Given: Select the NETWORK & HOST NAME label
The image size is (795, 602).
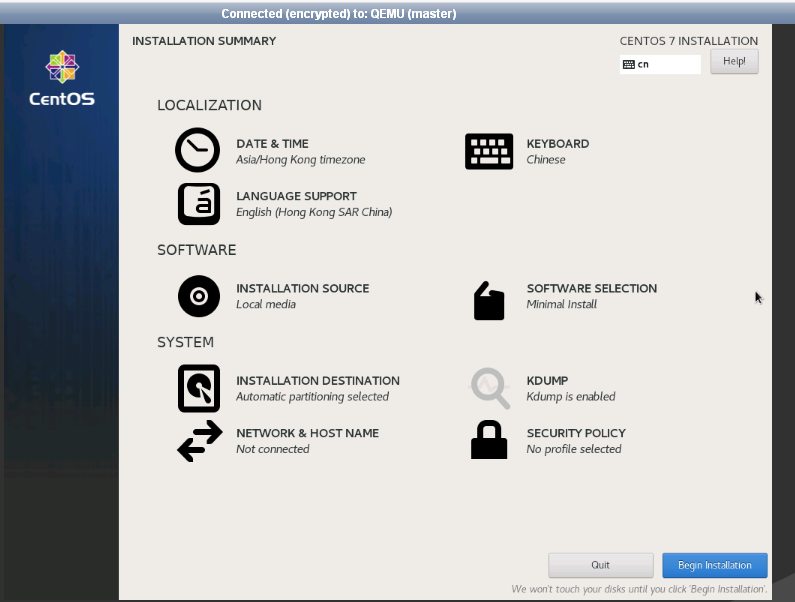Looking at the screenshot, I should [307, 433].
